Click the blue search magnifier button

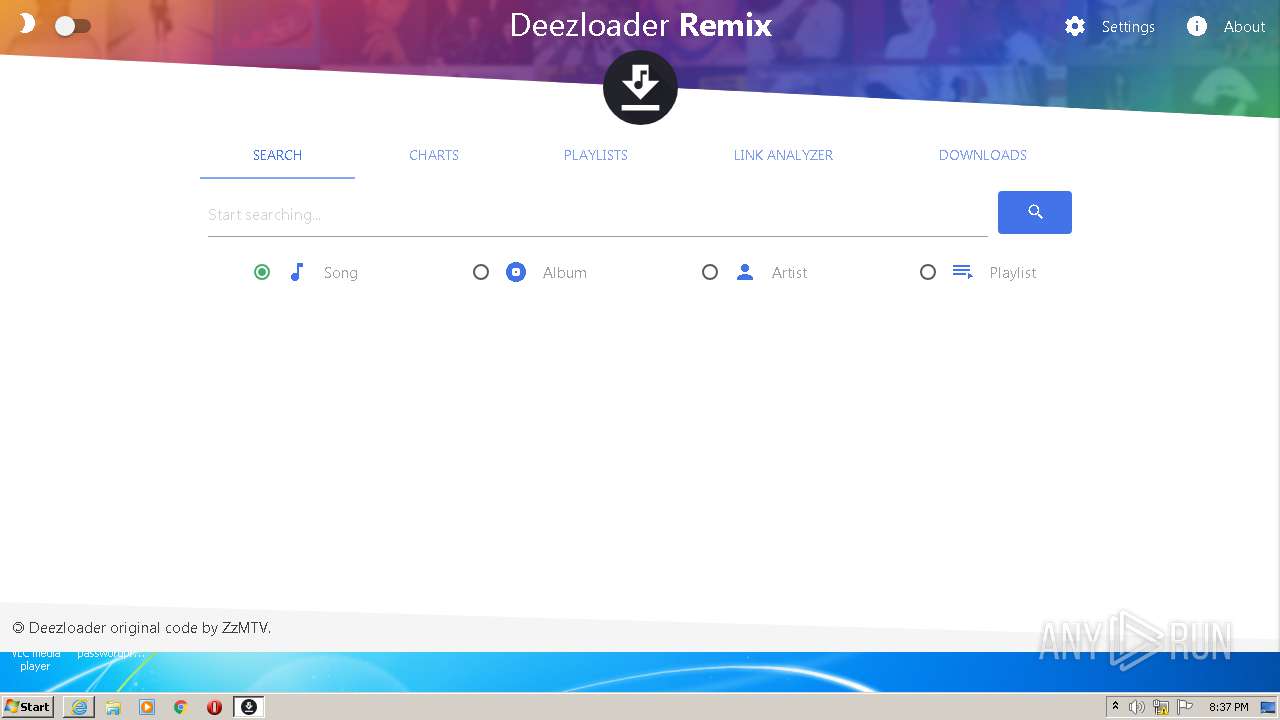tap(1035, 212)
